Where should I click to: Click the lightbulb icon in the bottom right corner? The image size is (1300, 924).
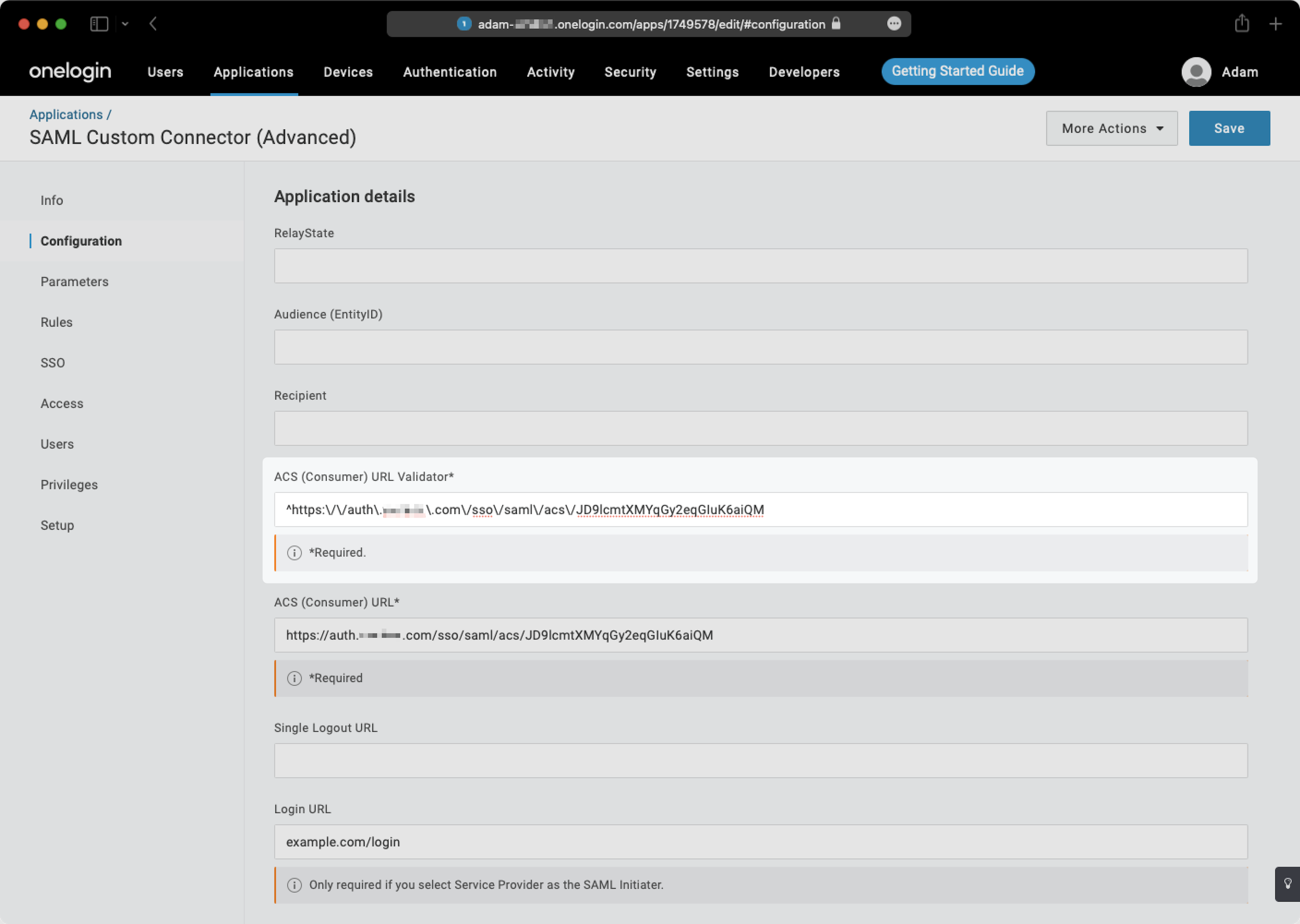(1288, 884)
